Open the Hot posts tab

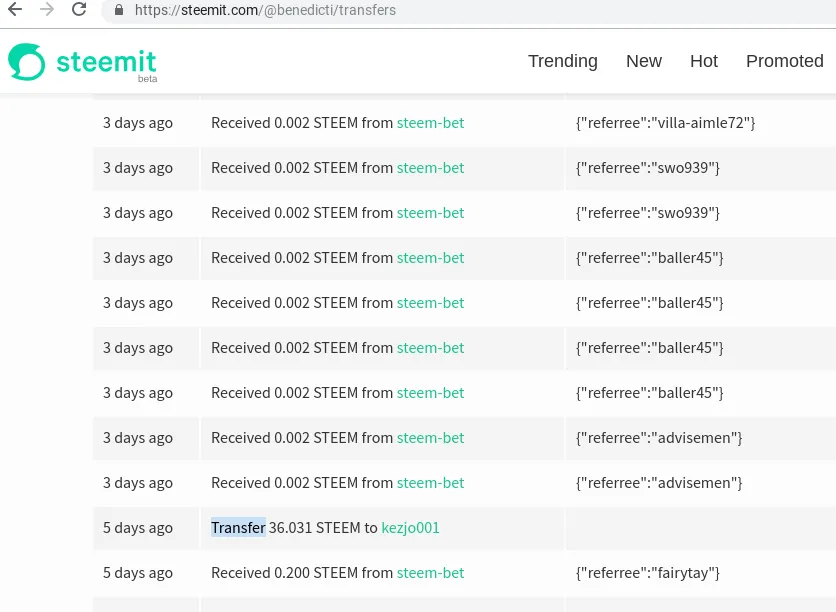click(703, 61)
